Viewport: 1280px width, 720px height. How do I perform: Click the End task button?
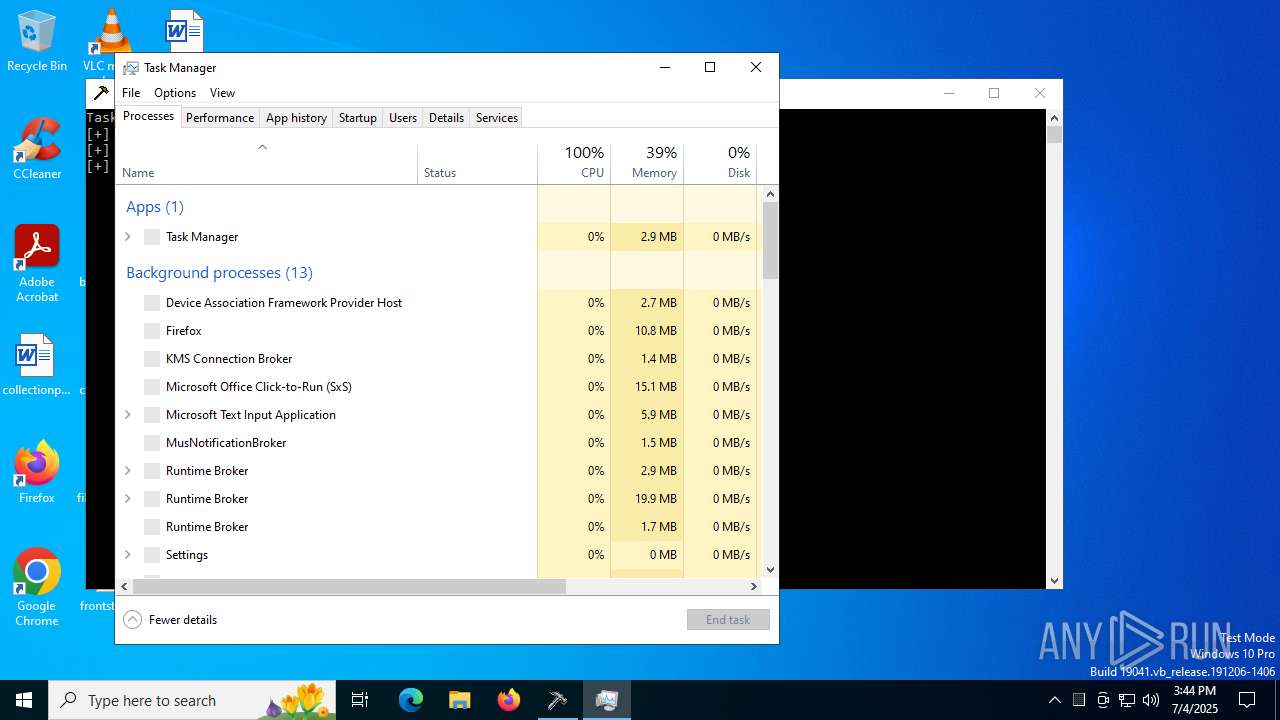click(x=728, y=620)
